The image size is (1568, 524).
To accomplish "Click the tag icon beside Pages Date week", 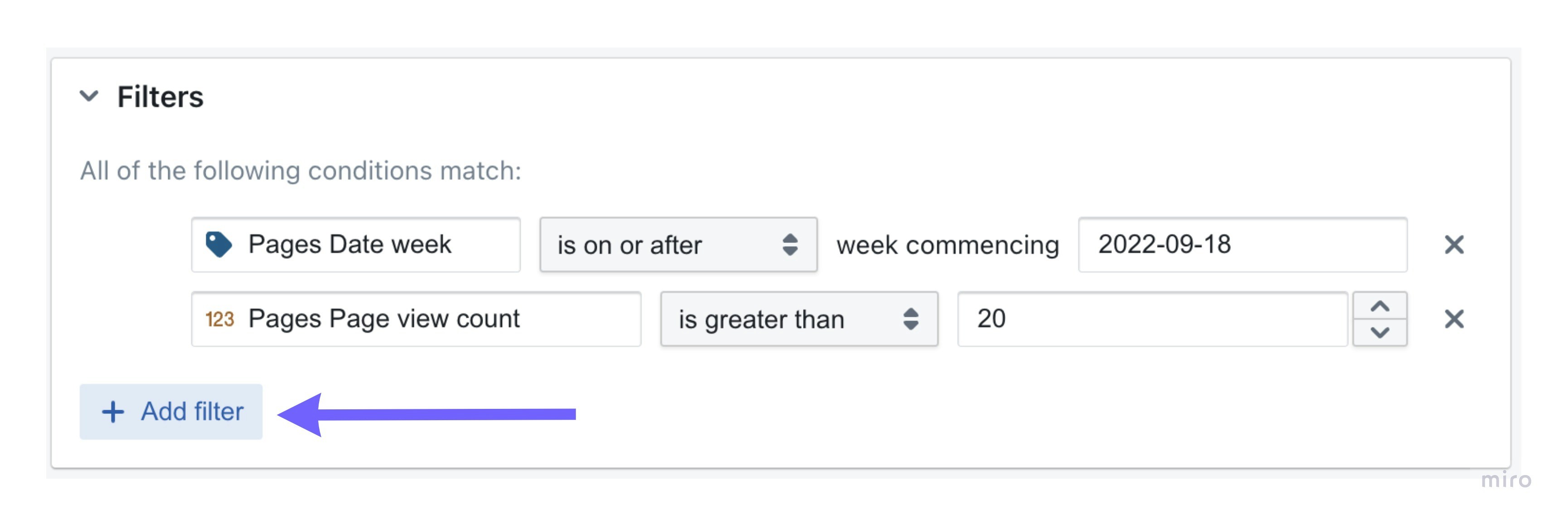I will 218,245.
